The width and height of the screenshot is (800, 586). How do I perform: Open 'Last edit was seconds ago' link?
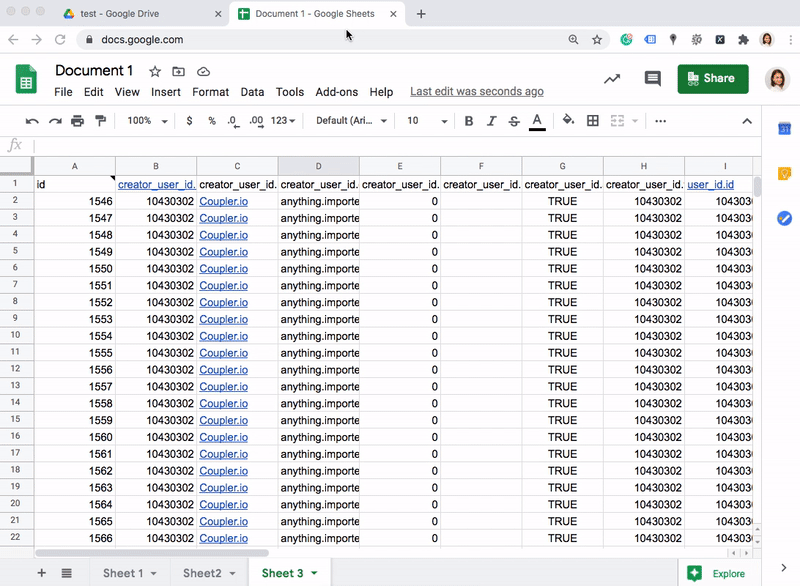477,92
